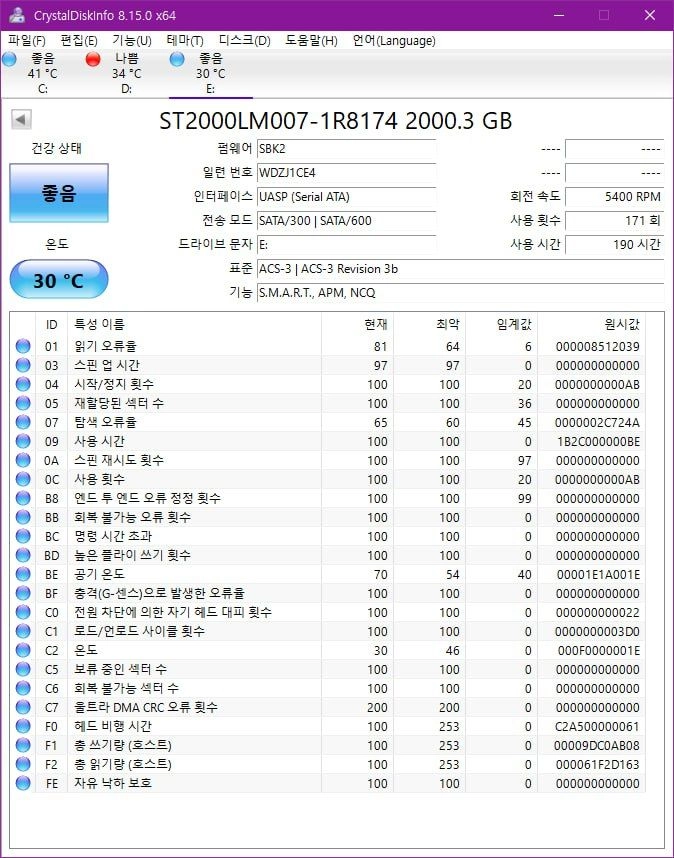Viewport: 674px width, 858px height.
Task: Click the 30 °C temperature button
Action: click(x=59, y=280)
